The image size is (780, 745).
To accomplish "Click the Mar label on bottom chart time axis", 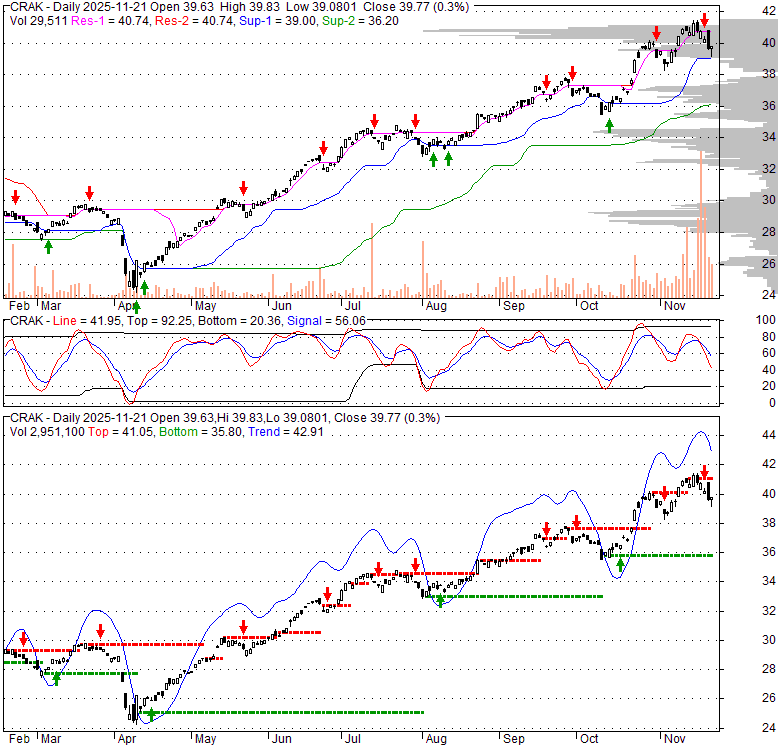I will tap(51, 739).
